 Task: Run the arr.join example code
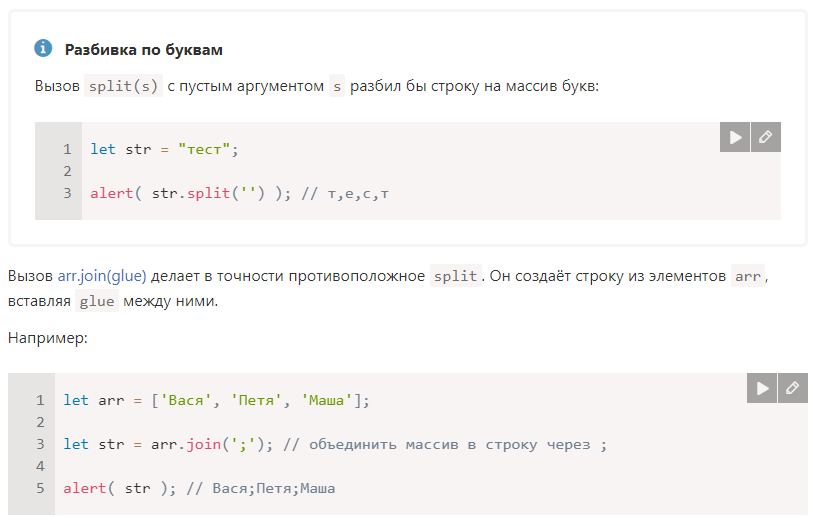[x=762, y=388]
